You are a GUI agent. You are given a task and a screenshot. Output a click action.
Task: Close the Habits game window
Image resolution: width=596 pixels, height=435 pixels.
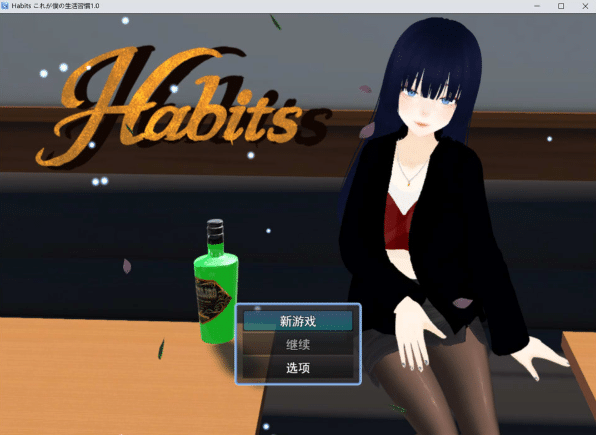585,6
